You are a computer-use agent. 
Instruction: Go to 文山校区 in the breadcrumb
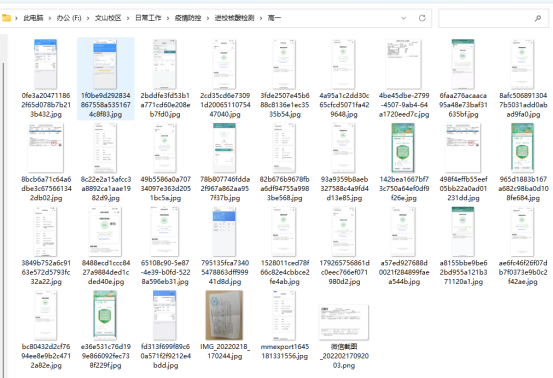(x=108, y=18)
